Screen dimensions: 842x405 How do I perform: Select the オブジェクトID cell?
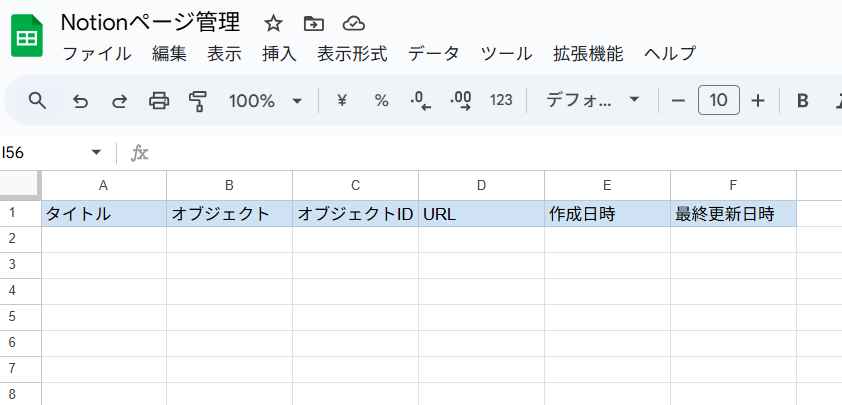tap(355, 214)
